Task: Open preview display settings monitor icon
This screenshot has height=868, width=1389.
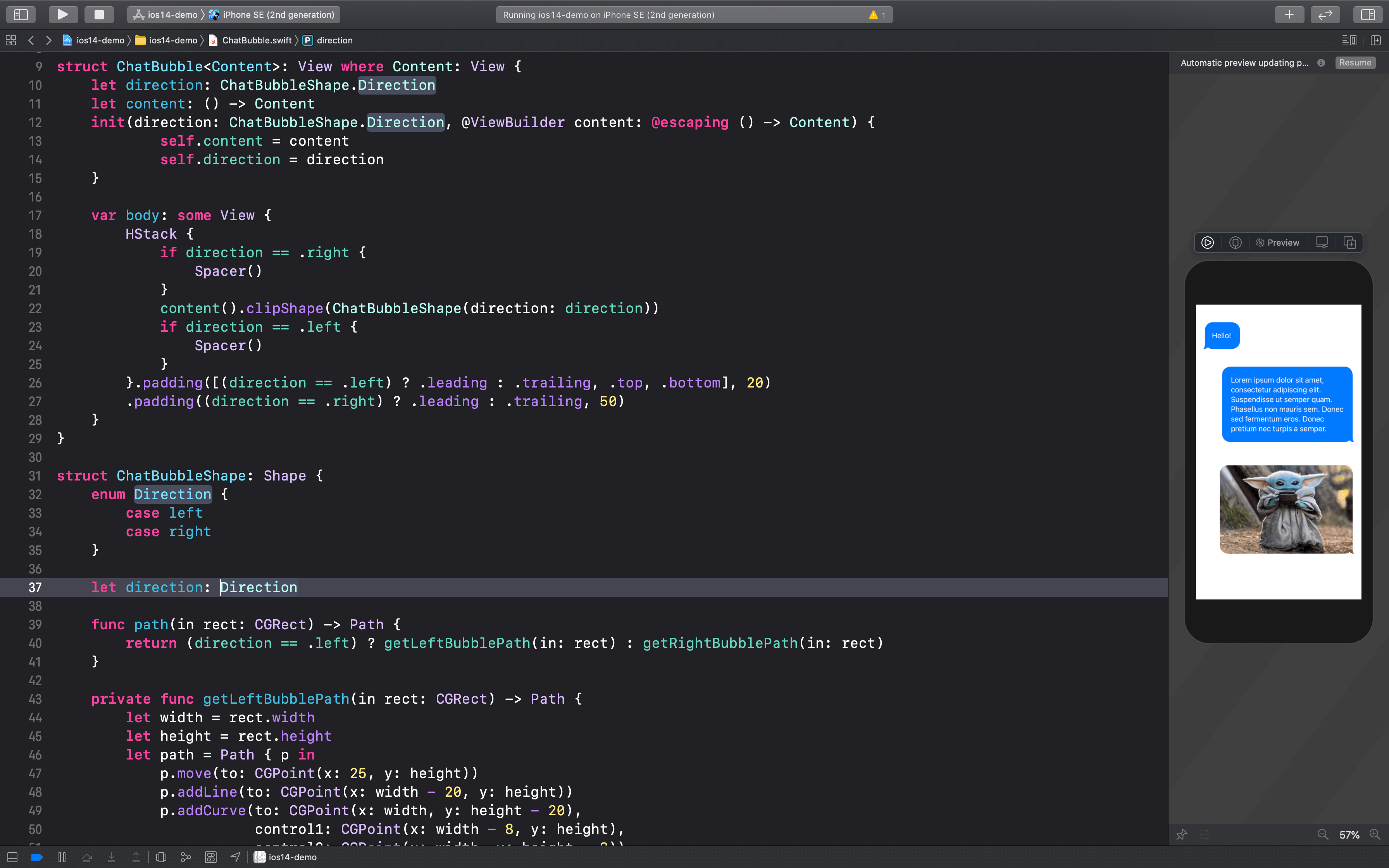Action: pyautogui.click(x=1322, y=243)
